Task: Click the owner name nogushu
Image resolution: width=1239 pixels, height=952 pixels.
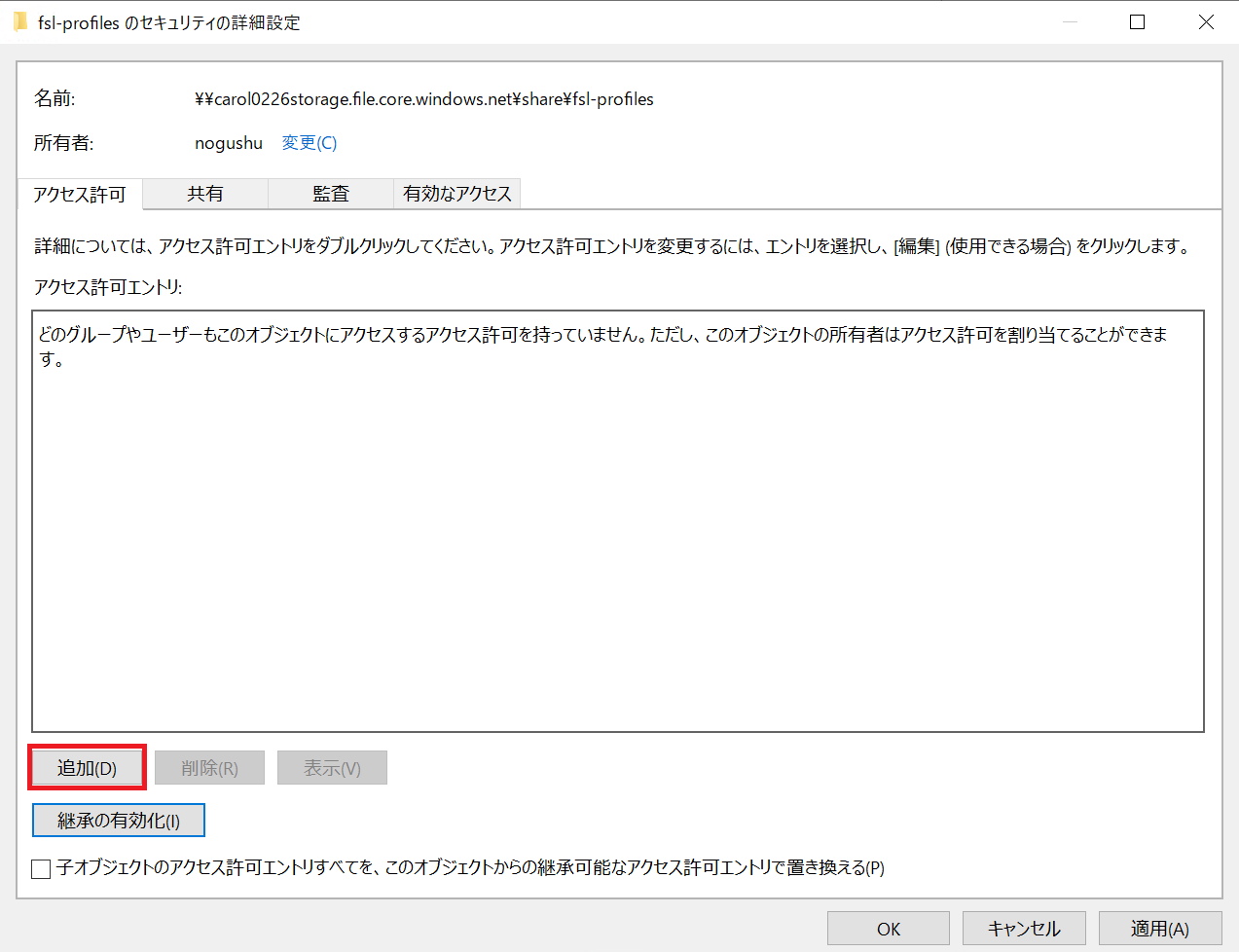Action: (x=229, y=143)
